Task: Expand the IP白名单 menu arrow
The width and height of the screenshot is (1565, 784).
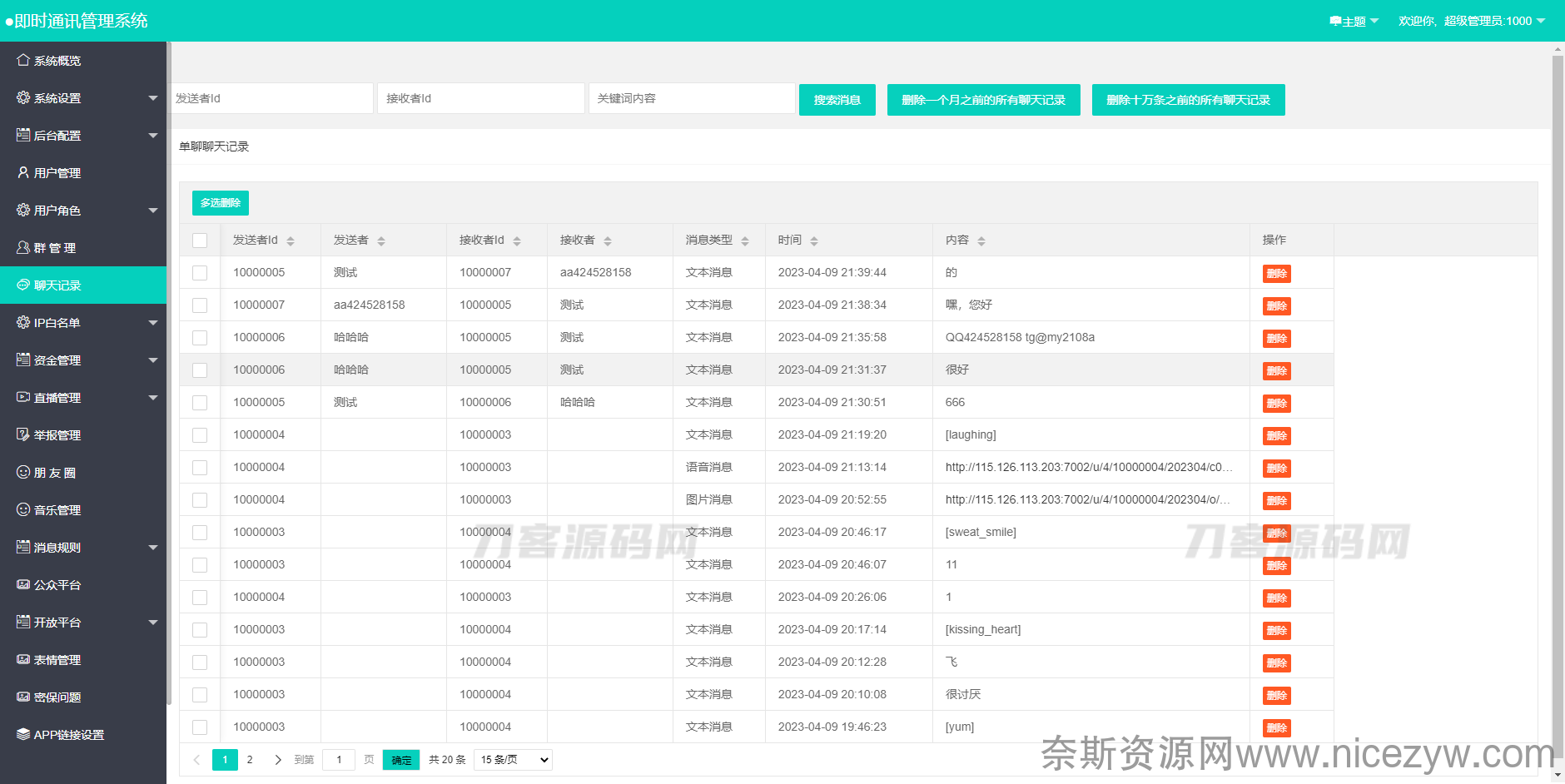Action: point(153,323)
